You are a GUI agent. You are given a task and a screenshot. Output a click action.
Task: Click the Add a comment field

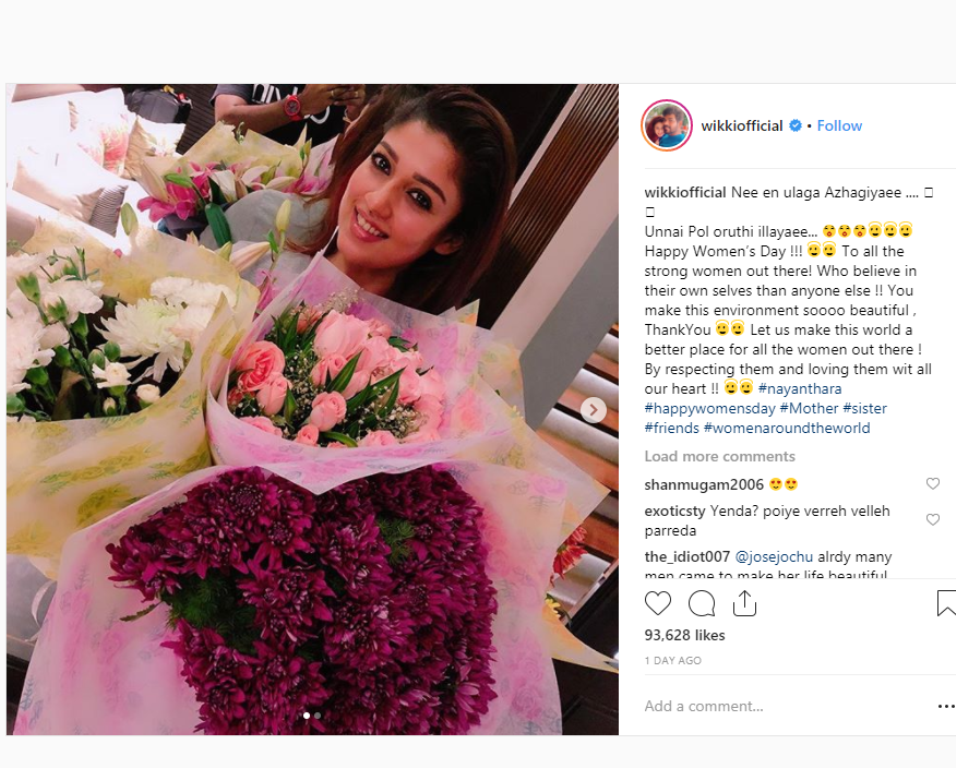point(787,706)
